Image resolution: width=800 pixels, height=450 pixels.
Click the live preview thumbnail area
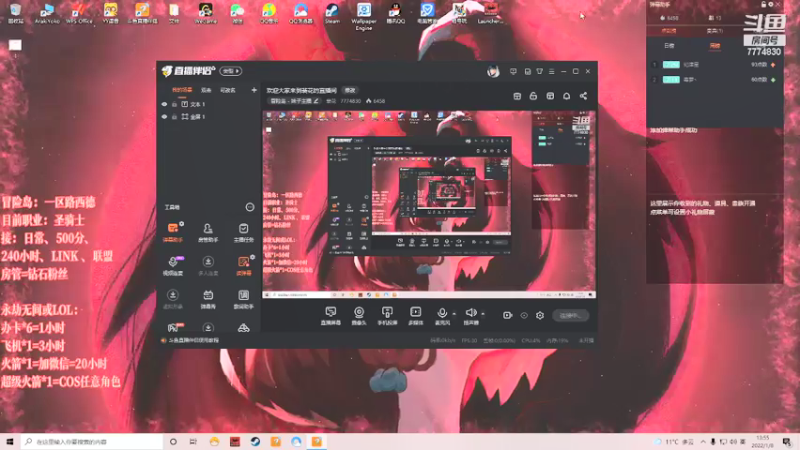429,204
